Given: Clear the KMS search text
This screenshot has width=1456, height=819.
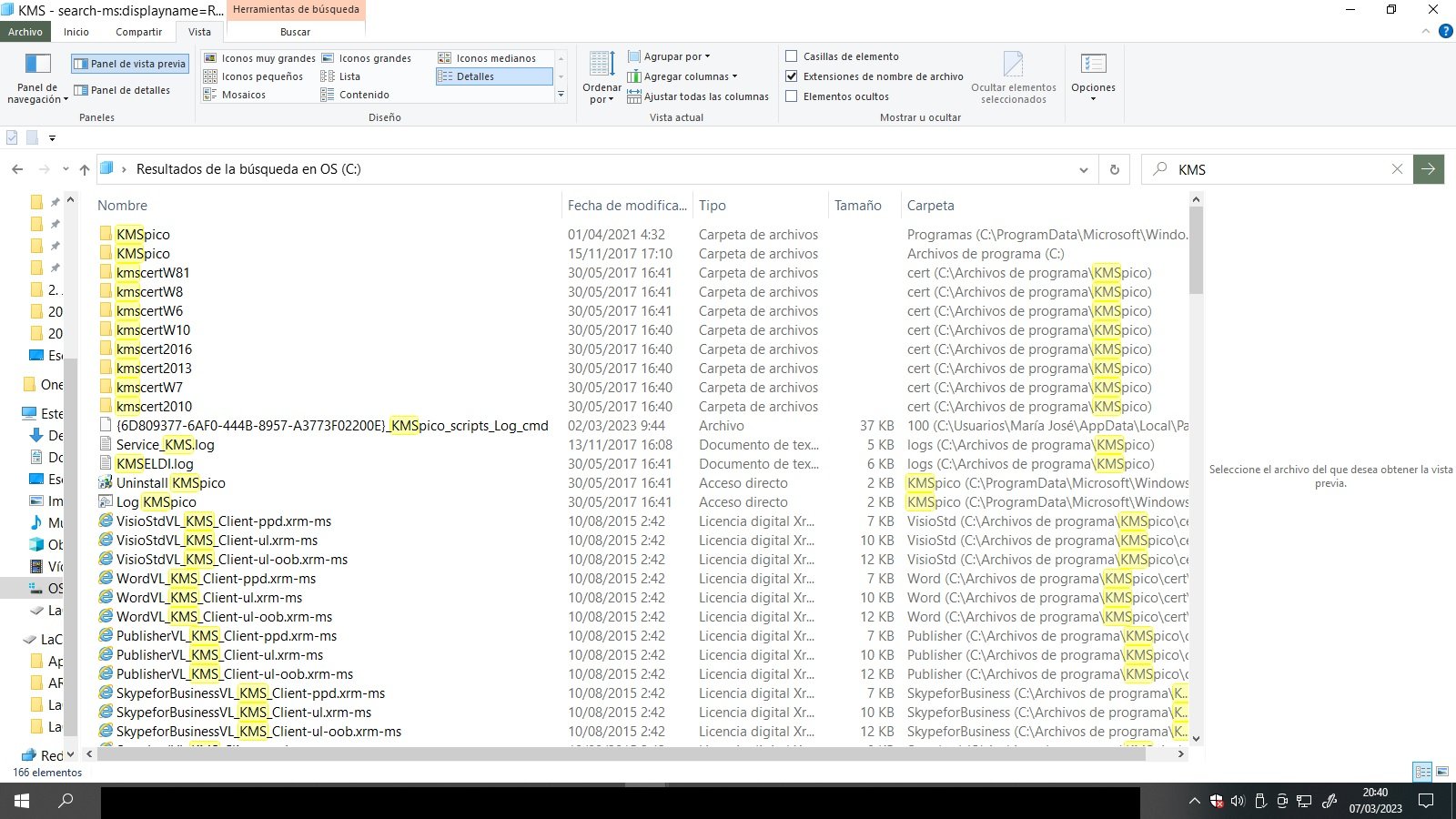Looking at the screenshot, I should click(1397, 169).
